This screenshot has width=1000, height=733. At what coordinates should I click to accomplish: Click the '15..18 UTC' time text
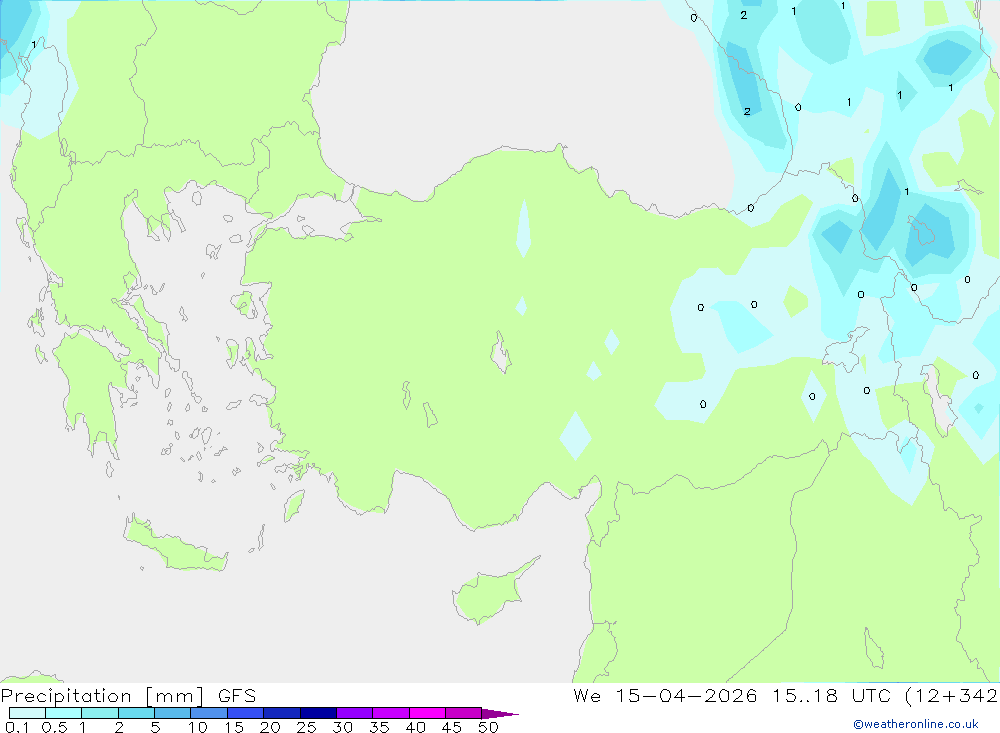click(x=830, y=695)
